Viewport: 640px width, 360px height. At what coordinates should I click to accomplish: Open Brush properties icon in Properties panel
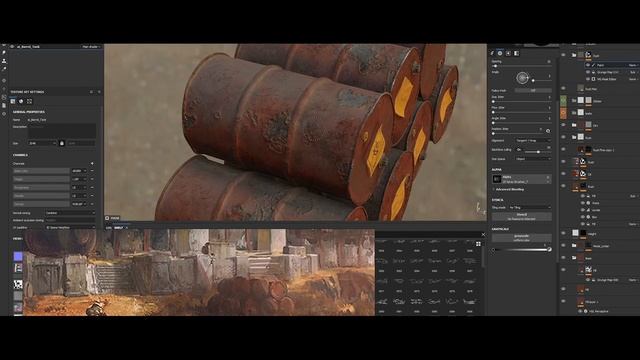point(492,53)
